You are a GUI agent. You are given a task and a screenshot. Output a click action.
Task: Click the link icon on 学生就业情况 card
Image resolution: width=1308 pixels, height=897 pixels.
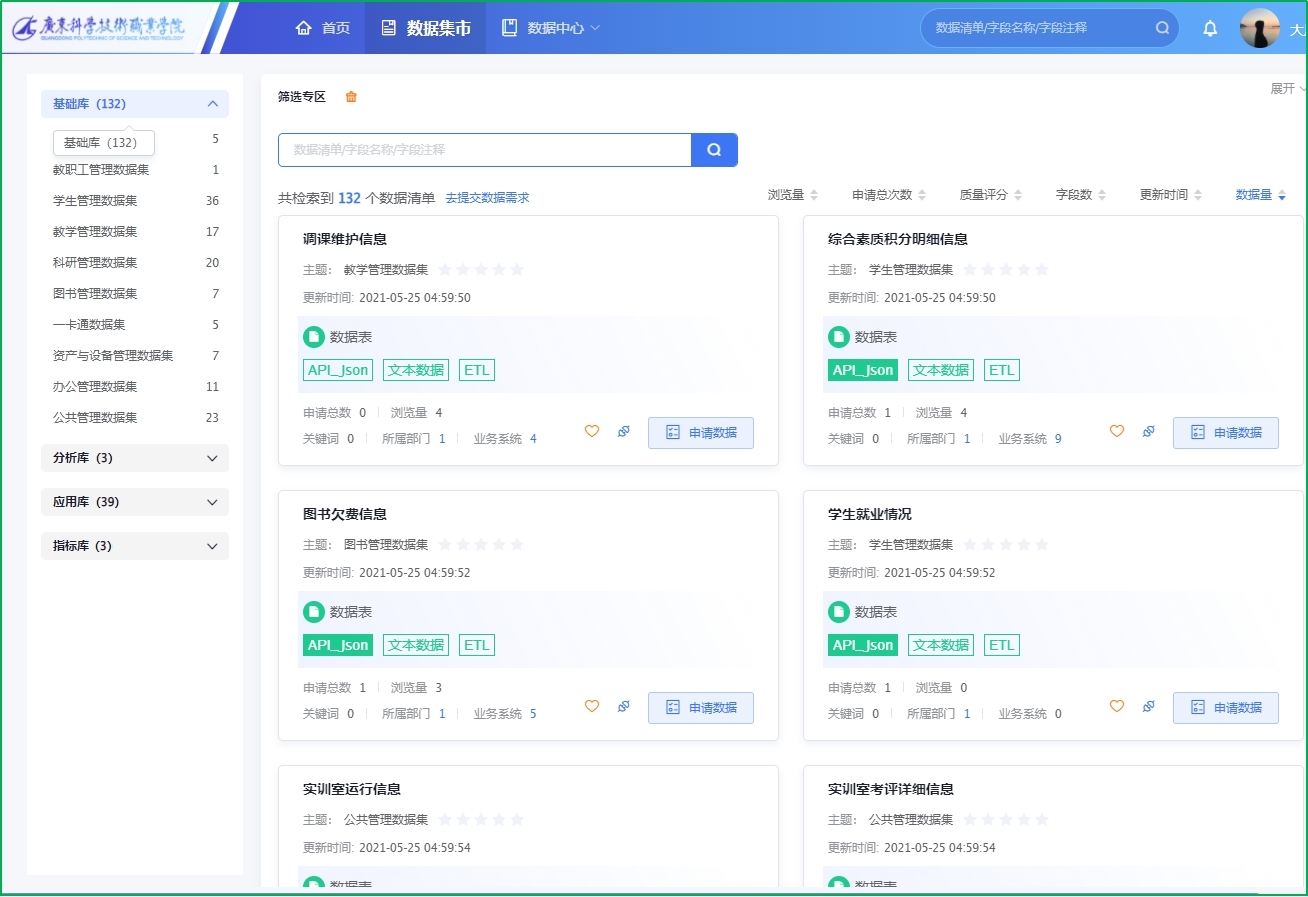(1149, 706)
